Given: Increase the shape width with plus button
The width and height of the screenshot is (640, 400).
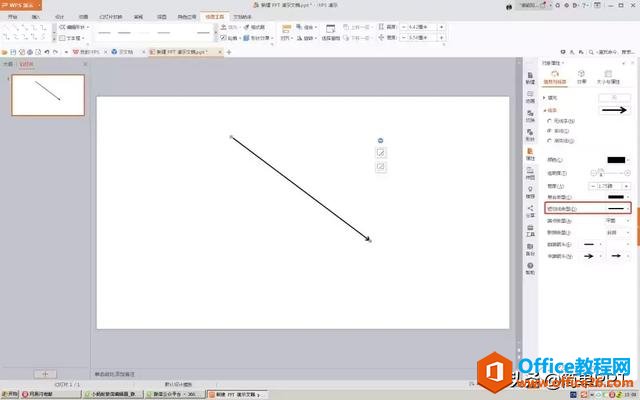Looking at the screenshot, I should pyautogui.click(x=441, y=38).
